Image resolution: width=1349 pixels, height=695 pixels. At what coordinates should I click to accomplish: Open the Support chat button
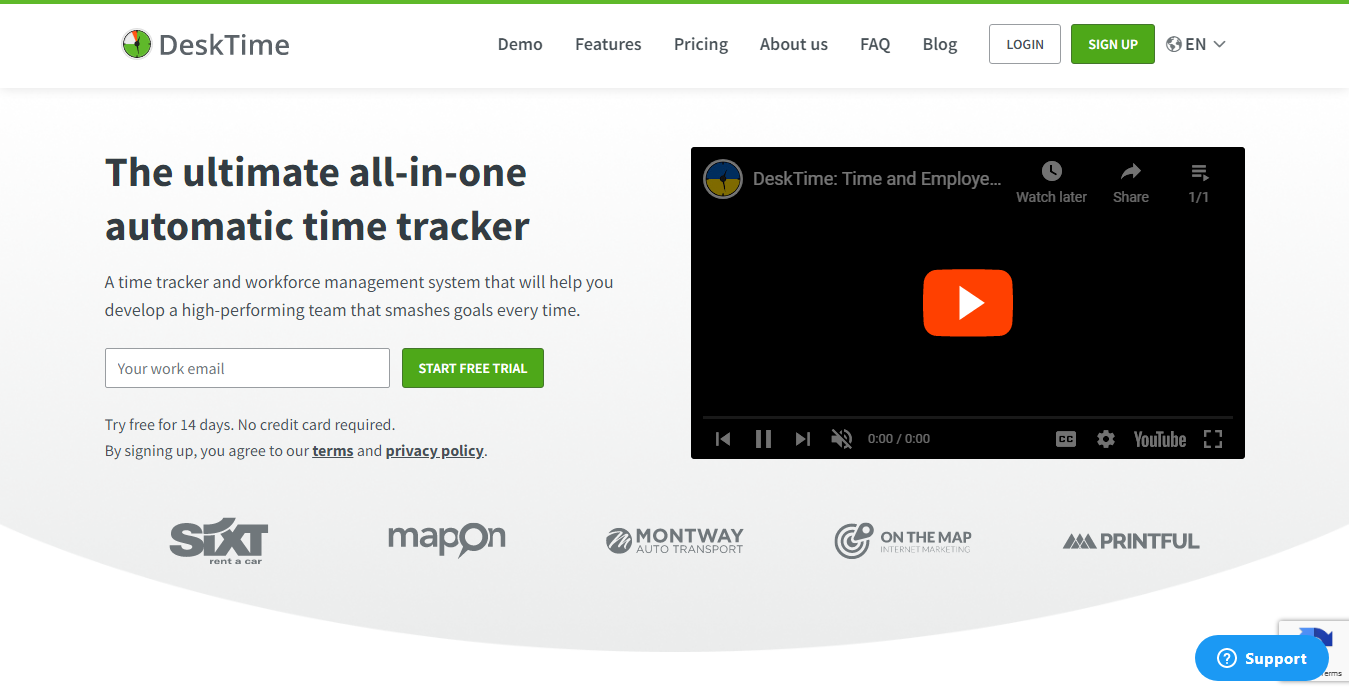tap(1262, 658)
